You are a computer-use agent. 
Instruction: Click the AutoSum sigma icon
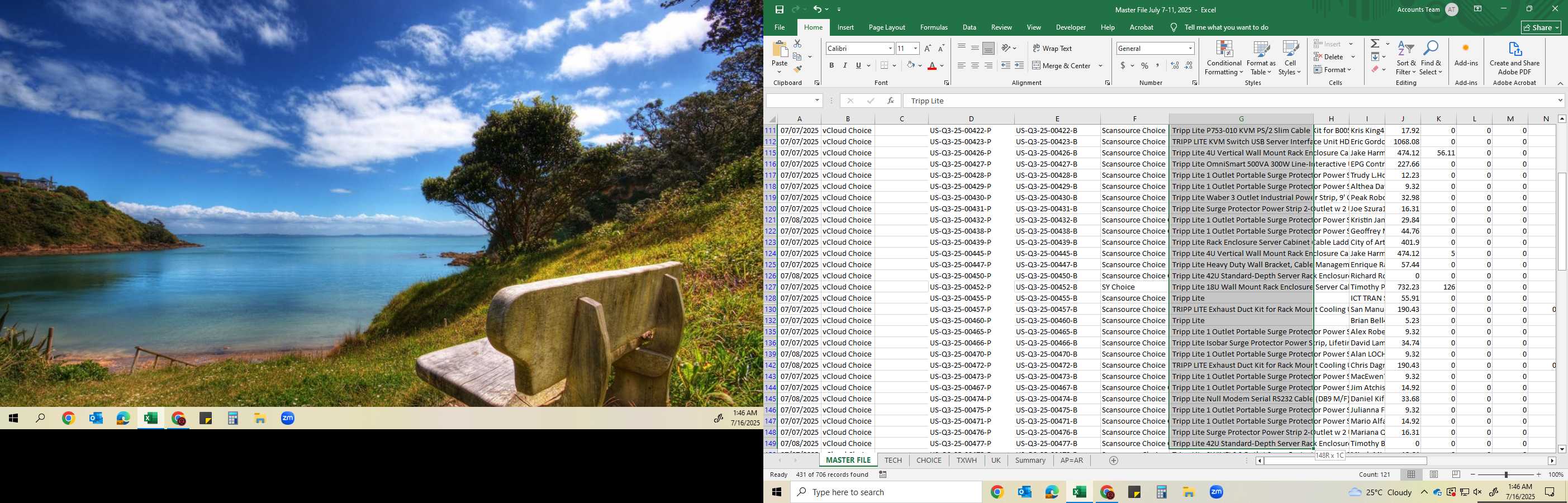coord(1375,43)
